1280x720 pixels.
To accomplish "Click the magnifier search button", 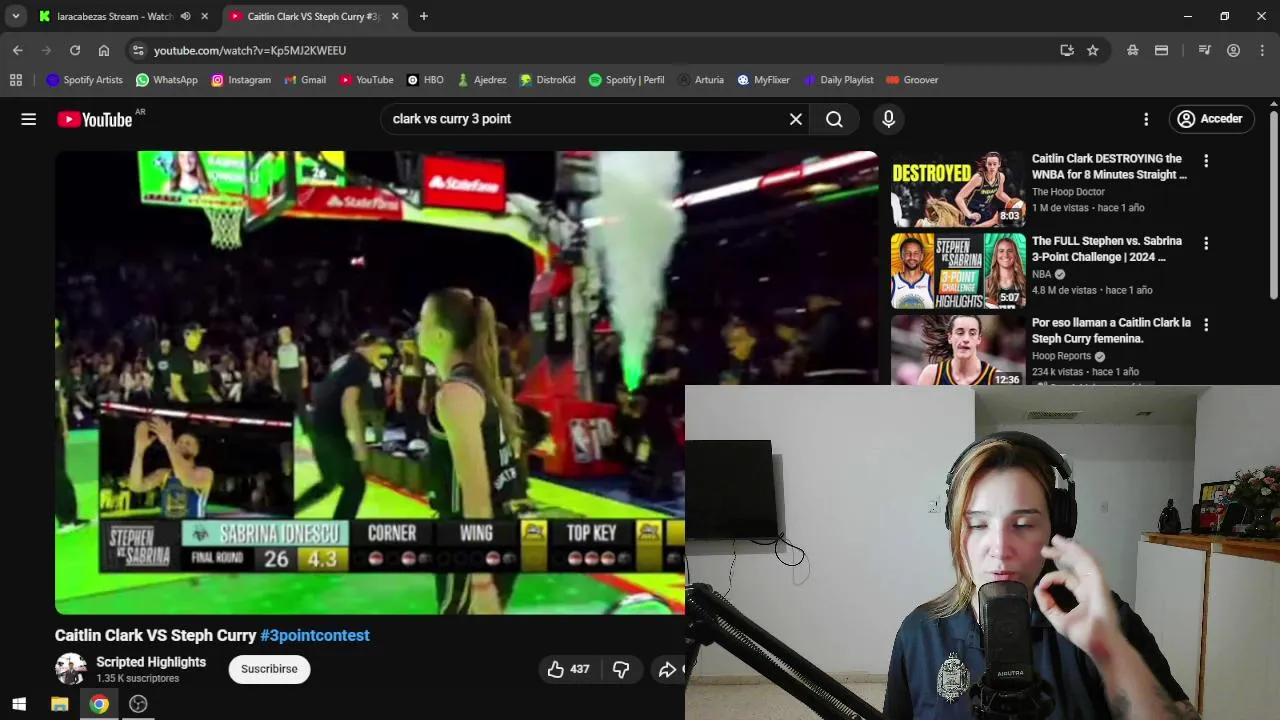I will click(834, 119).
